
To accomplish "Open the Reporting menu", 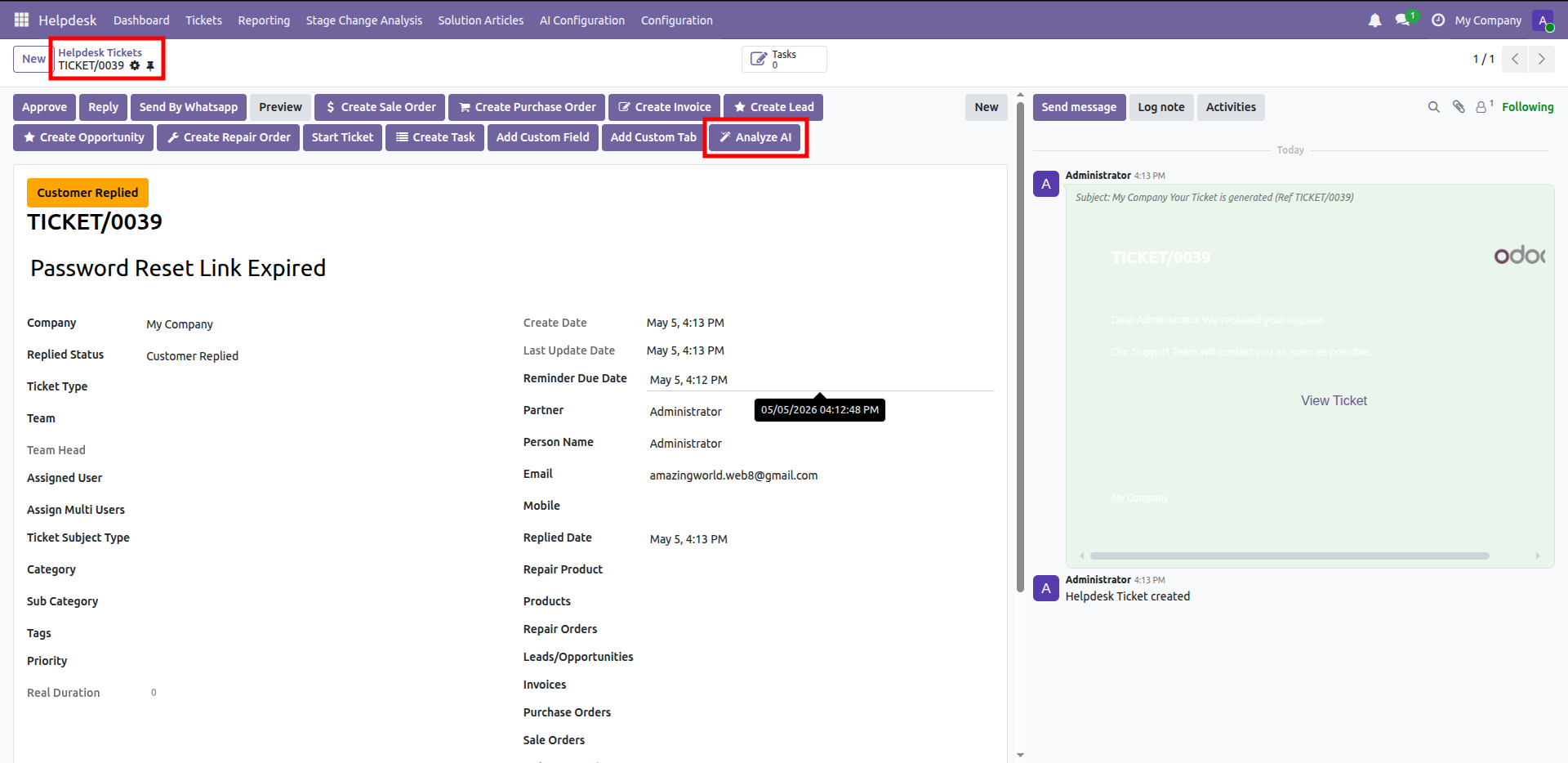I will [x=264, y=20].
